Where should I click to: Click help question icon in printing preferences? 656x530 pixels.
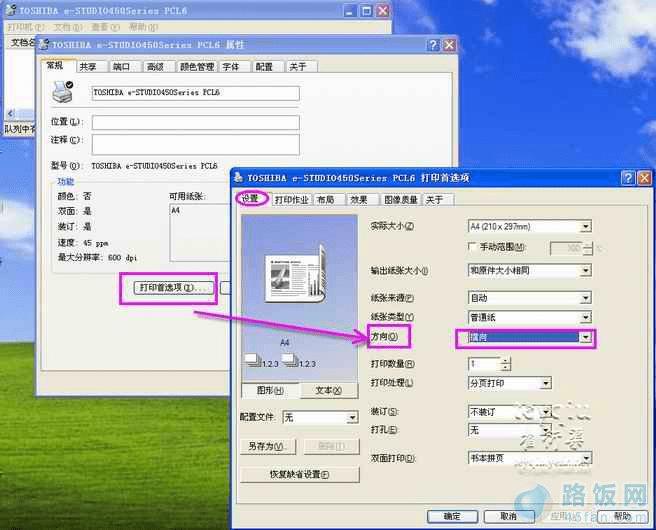pos(628,178)
